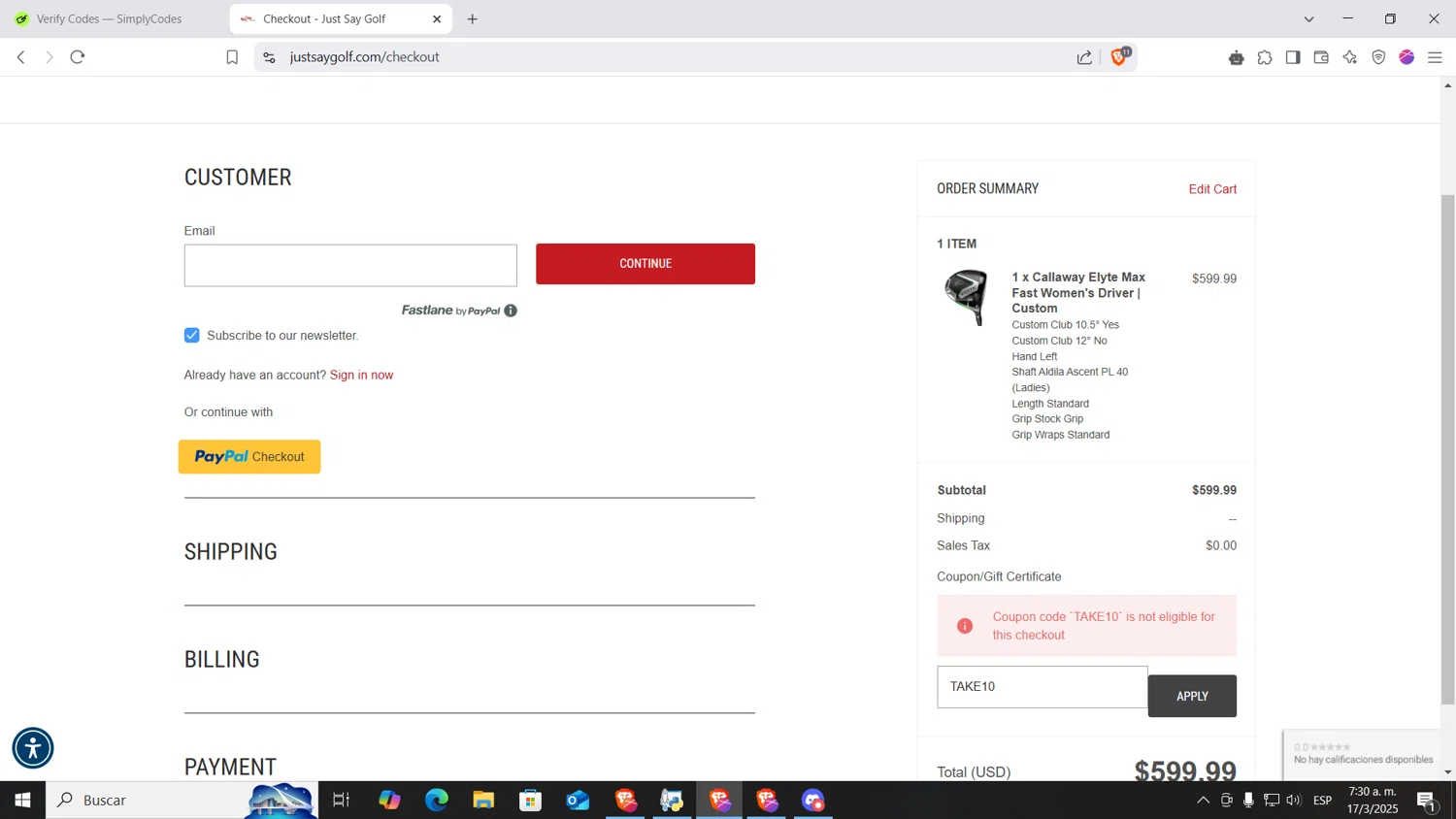
Task: Click the robot extension icon in toolbar
Action: [1236, 57]
